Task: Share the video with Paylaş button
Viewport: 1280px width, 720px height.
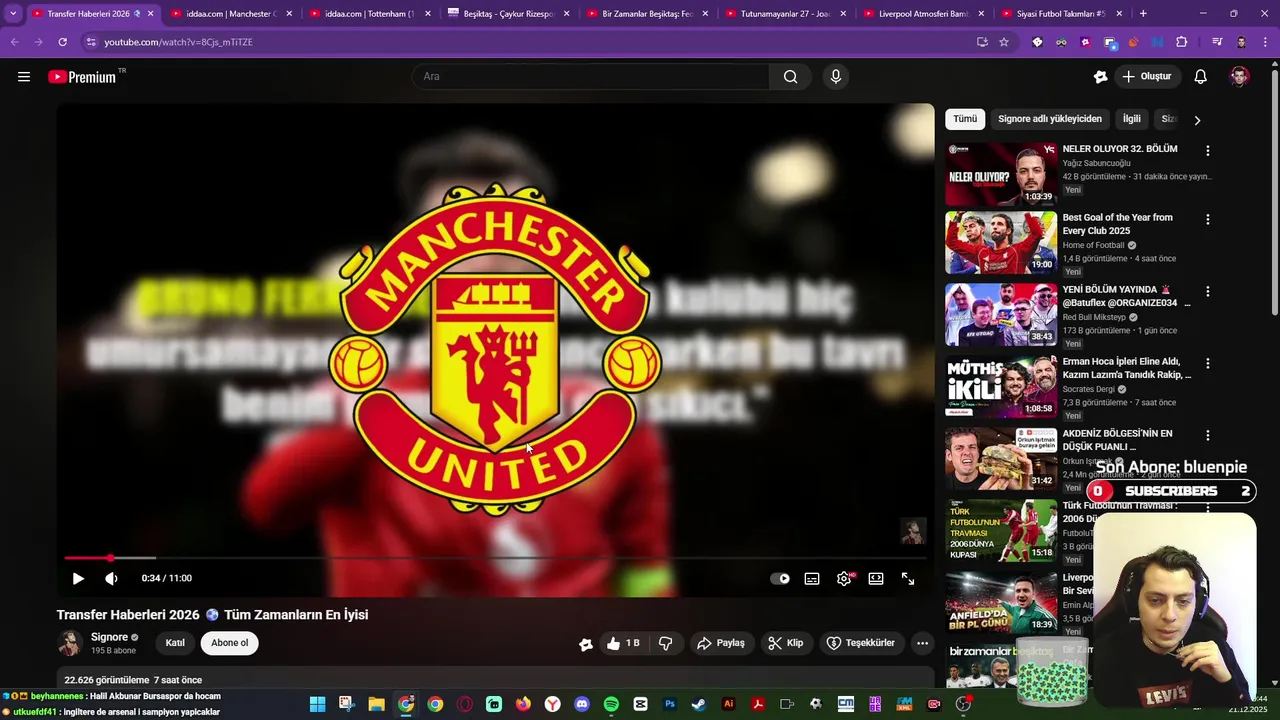Action: [721, 643]
